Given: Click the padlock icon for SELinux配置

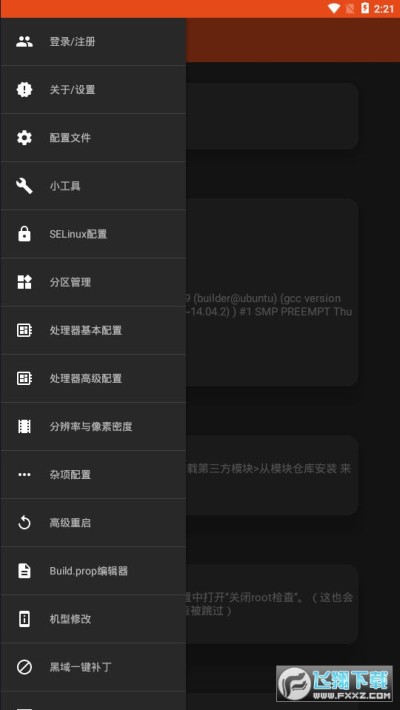Looking at the screenshot, I should coord(24,234).
